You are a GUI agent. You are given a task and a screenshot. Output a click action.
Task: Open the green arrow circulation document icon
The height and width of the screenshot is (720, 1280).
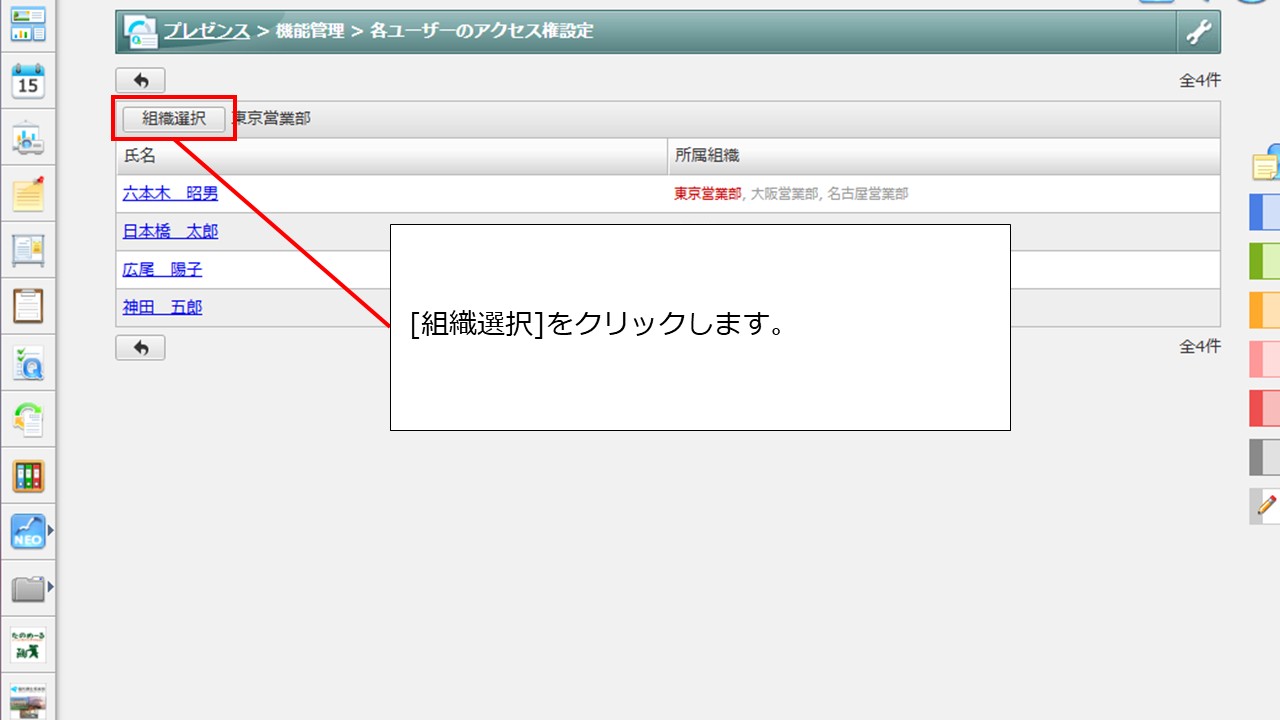(28, 420)
